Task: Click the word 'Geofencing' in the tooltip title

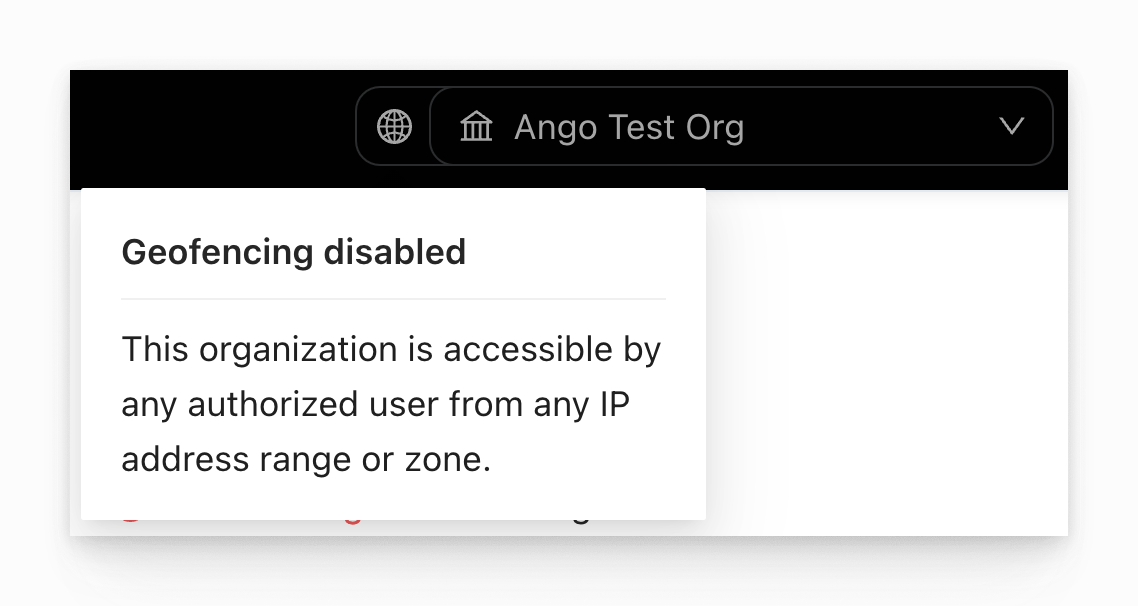Action: pos(217,252)
